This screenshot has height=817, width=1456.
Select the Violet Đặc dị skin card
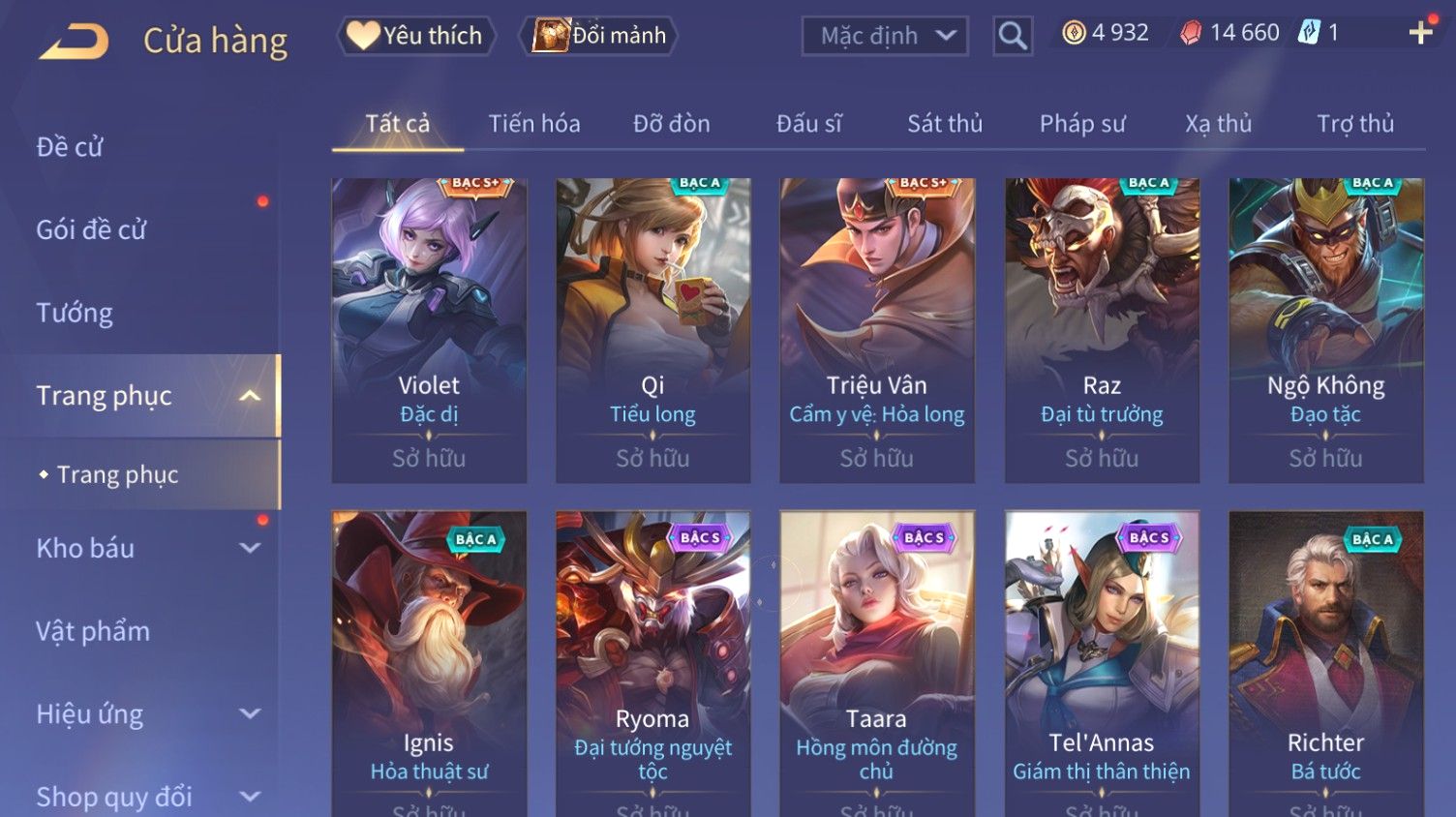pyautogui.click(x=429, y=330)
